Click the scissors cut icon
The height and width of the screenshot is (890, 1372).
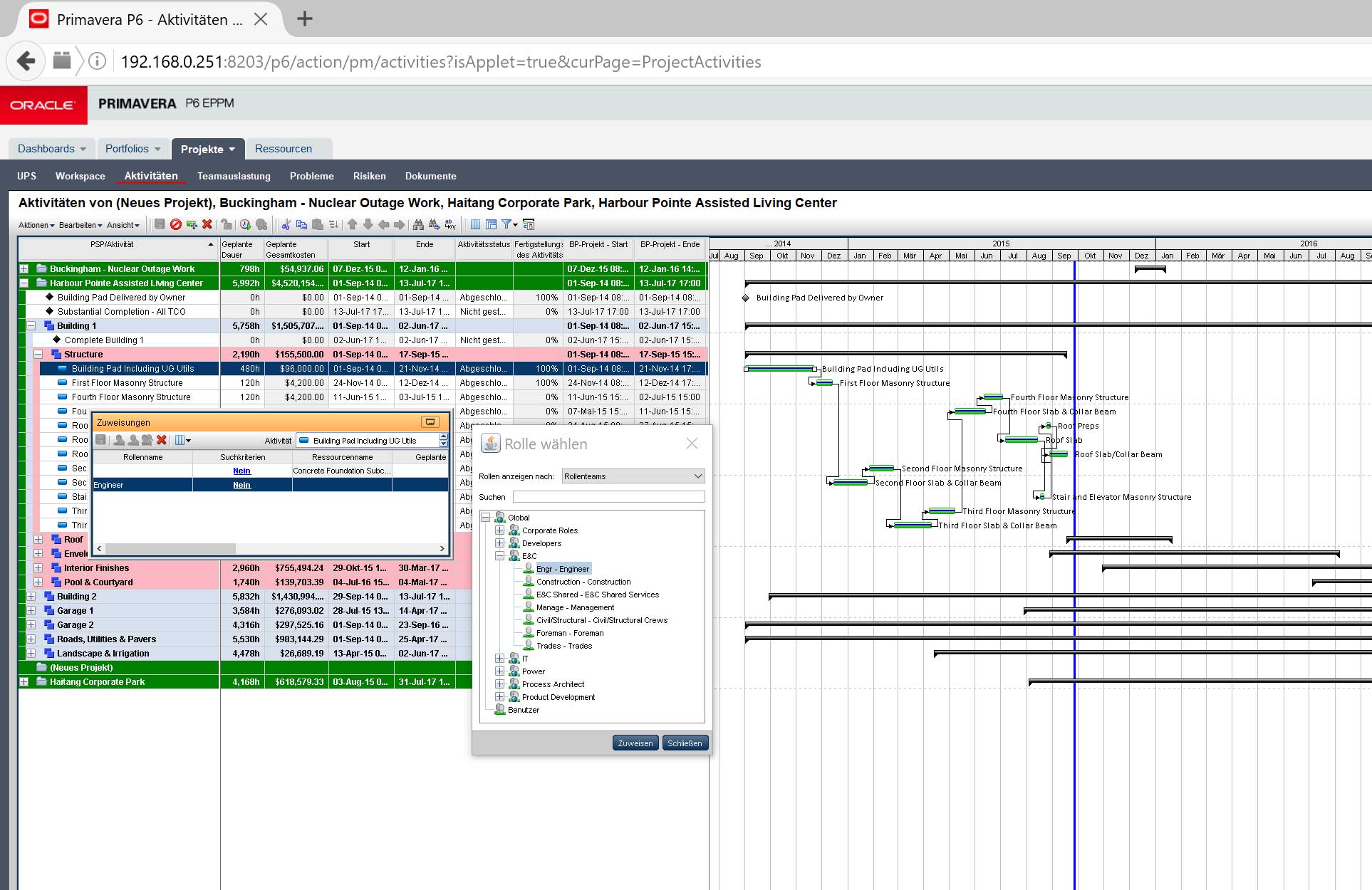point(286,224)
